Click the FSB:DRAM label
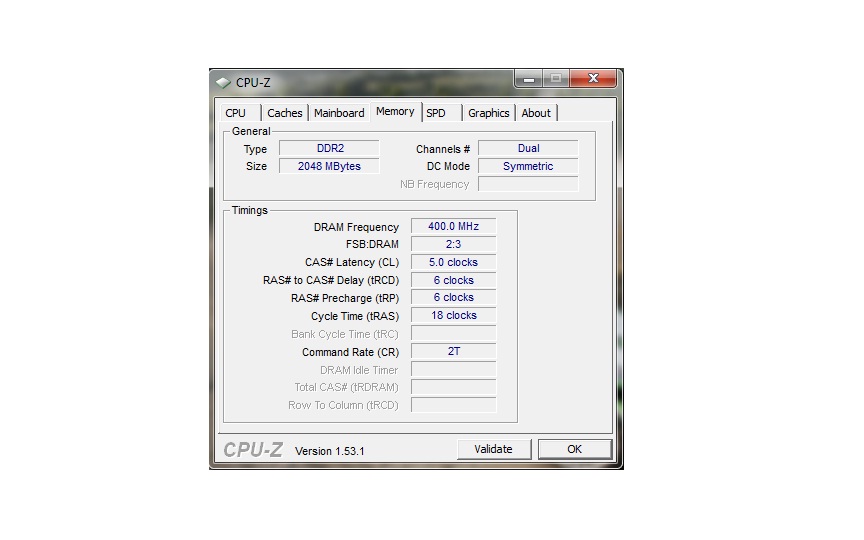The height and width of the screenshot is (540, 864). click(372, 244)
